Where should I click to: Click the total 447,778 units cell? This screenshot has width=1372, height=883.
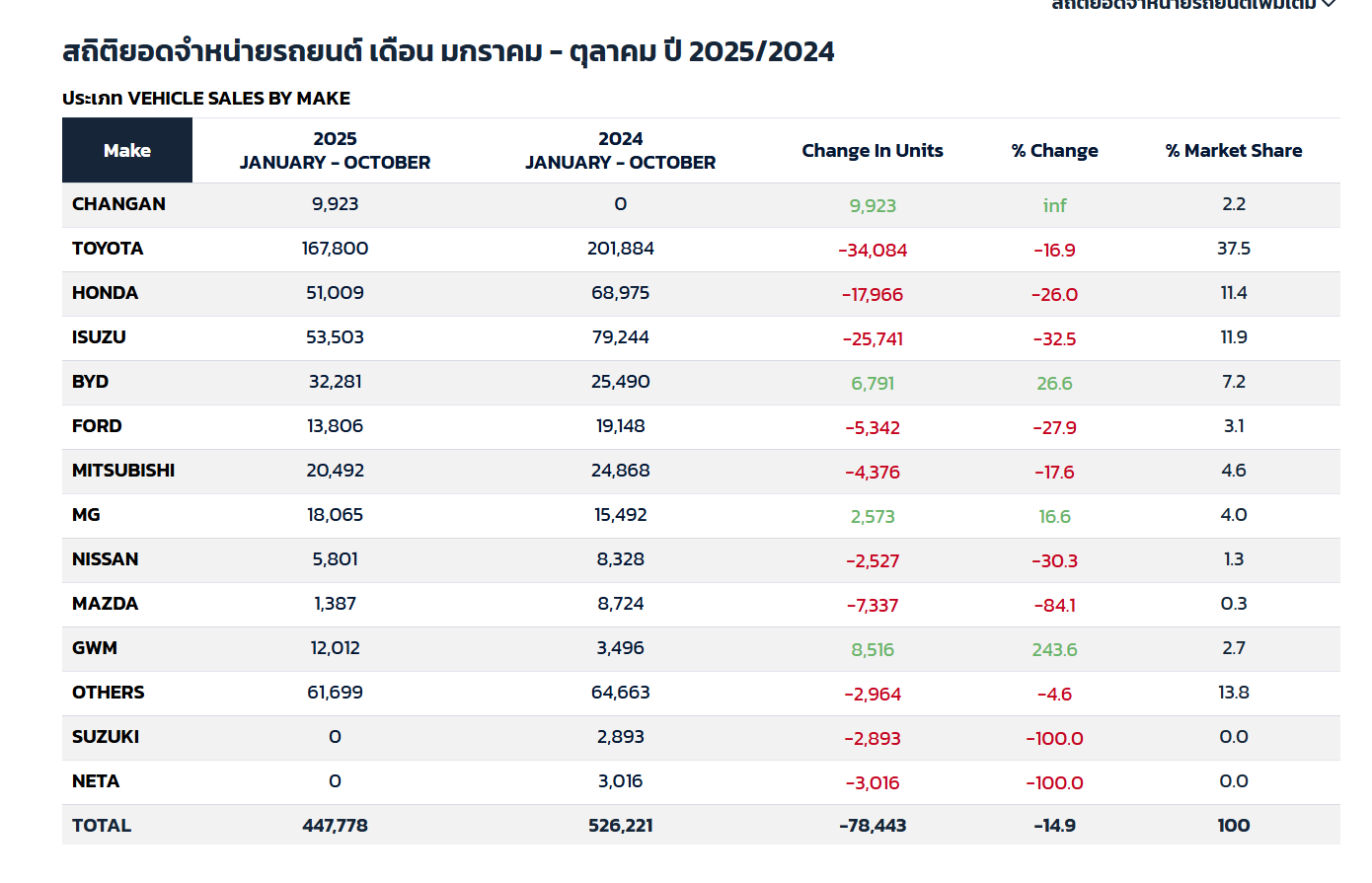pyautogui.click(x=335, y=826)
